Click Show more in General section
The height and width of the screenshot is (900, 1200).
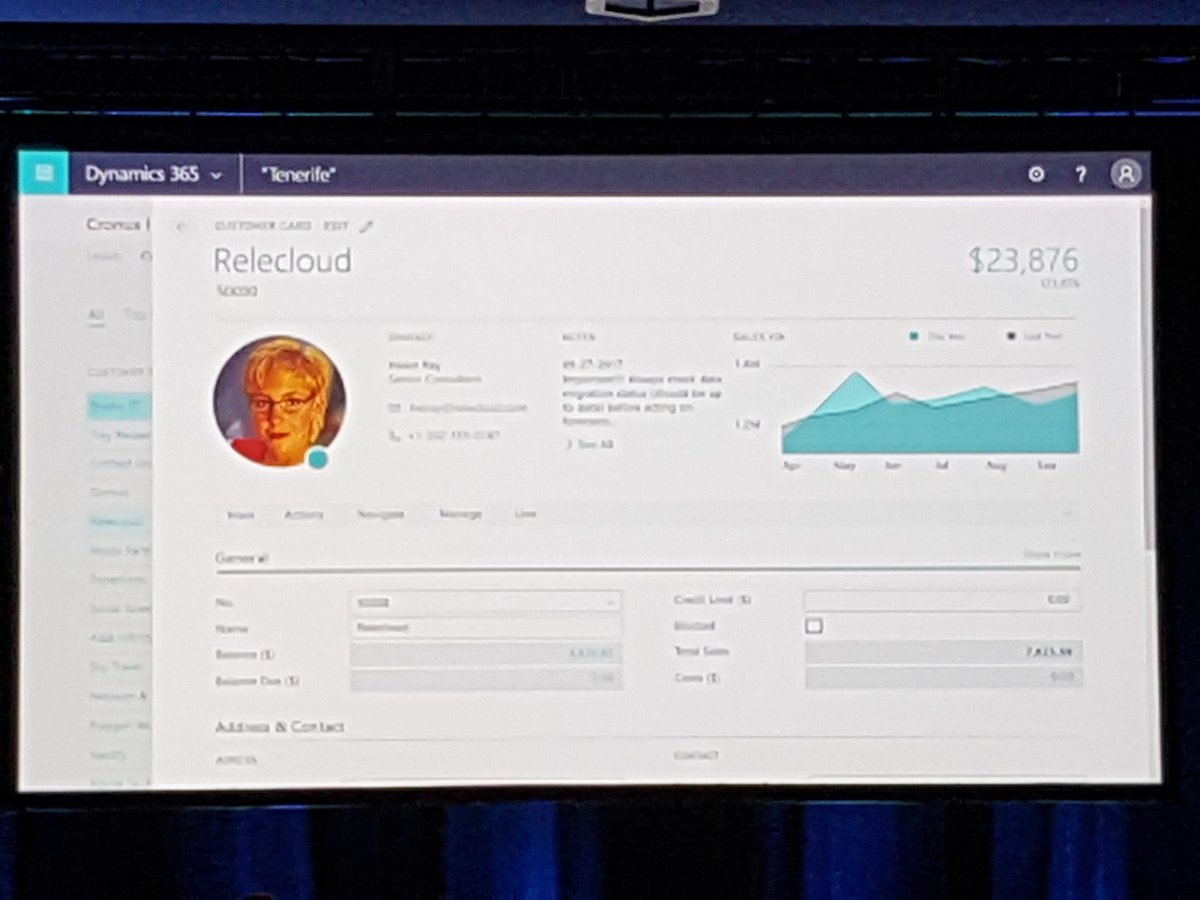[1051, 554]
